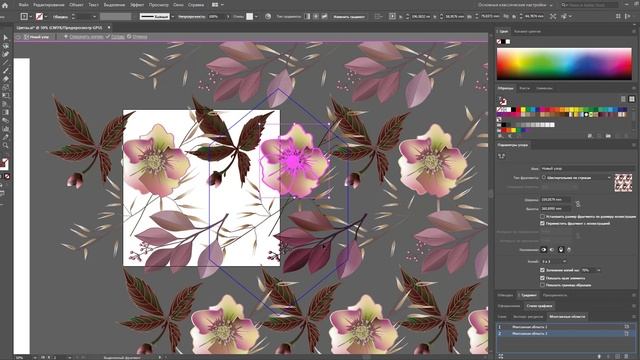Choose the top in front overlap icon
This screenshot has height=360, width=640.
click(561, 249)
